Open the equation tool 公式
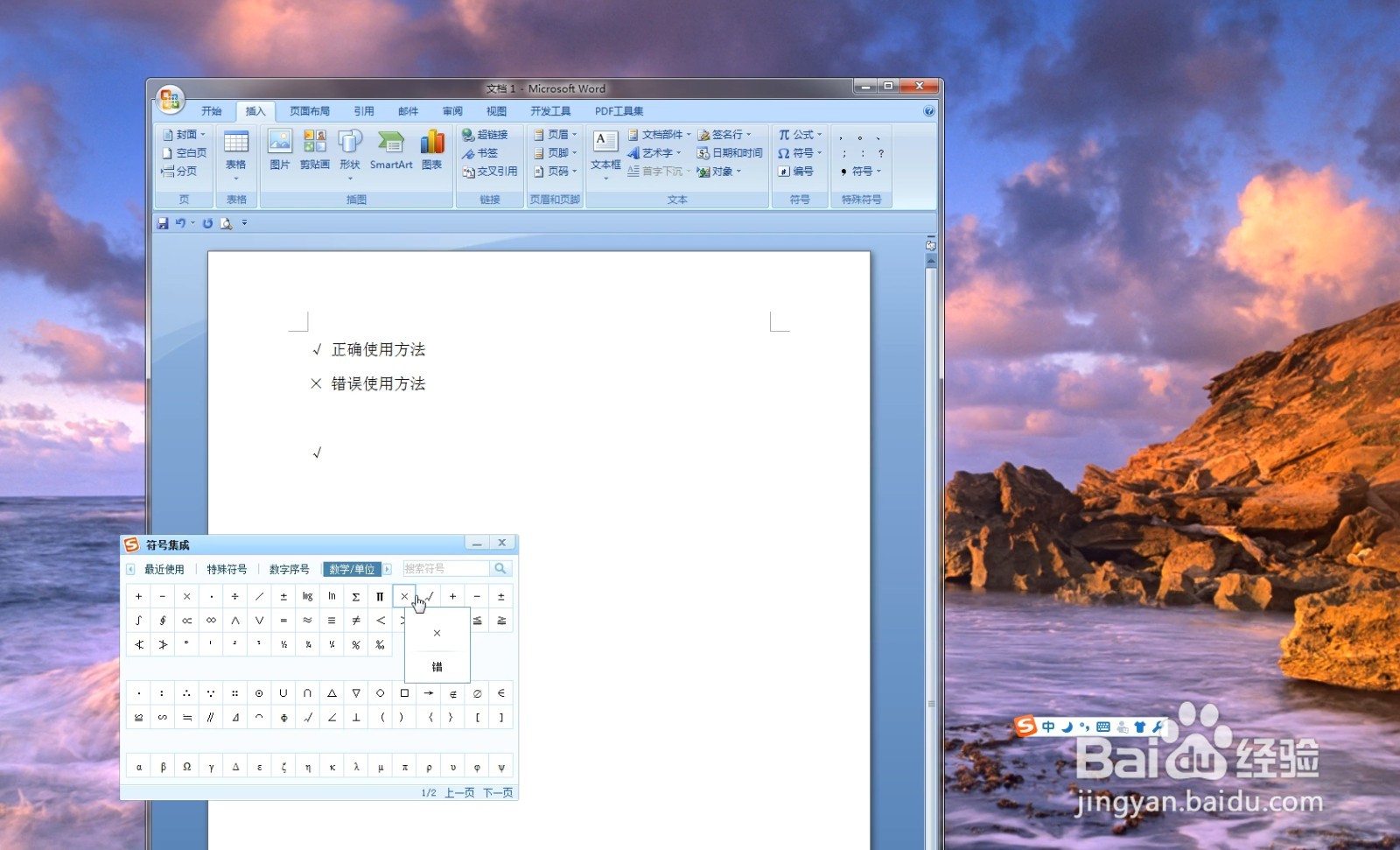This screenshot has width=1400, height=850. pos(797,134)
